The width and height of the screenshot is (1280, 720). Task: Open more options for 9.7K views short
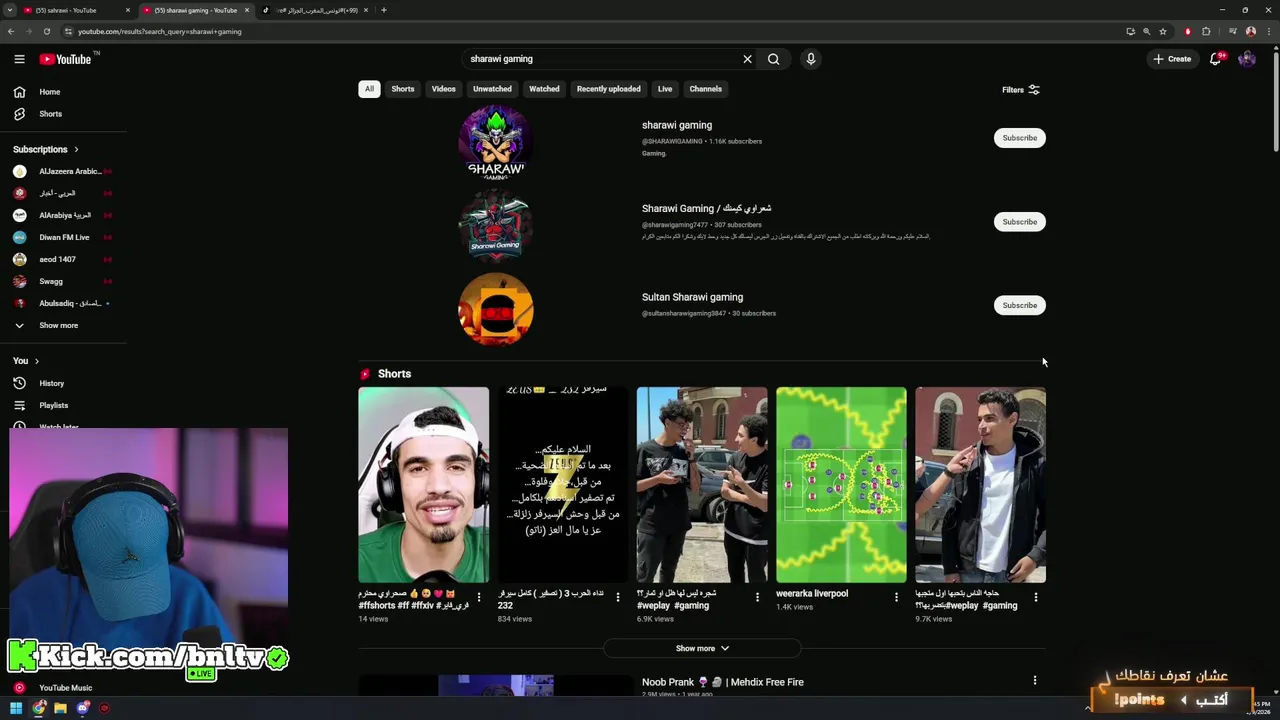click(1036, 597)
